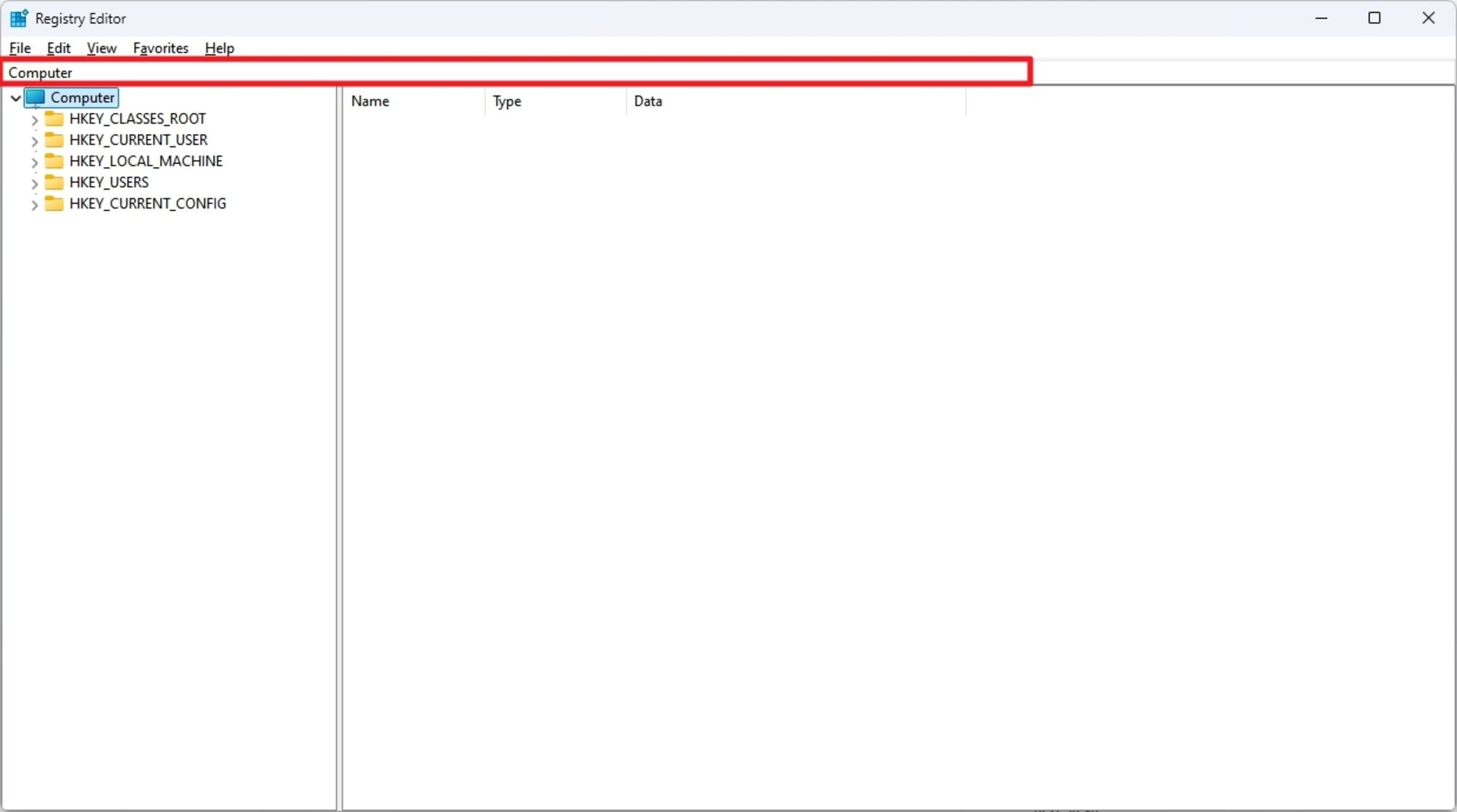Sort values by the Type column header

pyautogui.click(x=507, y=101)
